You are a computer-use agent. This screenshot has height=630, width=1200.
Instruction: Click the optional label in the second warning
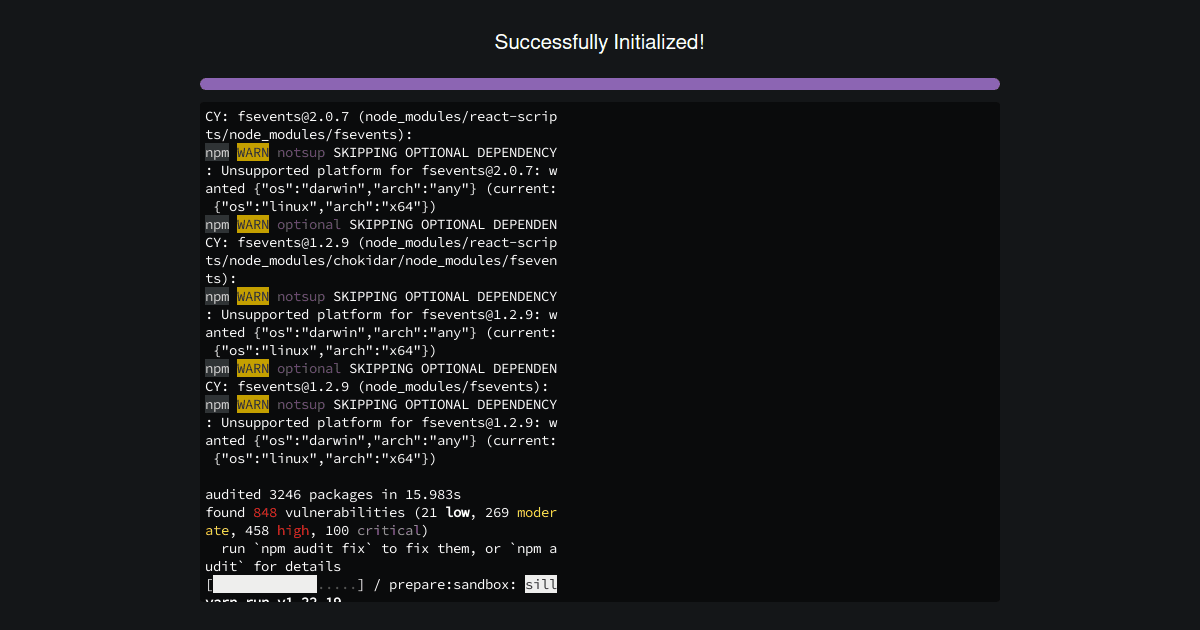click(x=309, y=224)
